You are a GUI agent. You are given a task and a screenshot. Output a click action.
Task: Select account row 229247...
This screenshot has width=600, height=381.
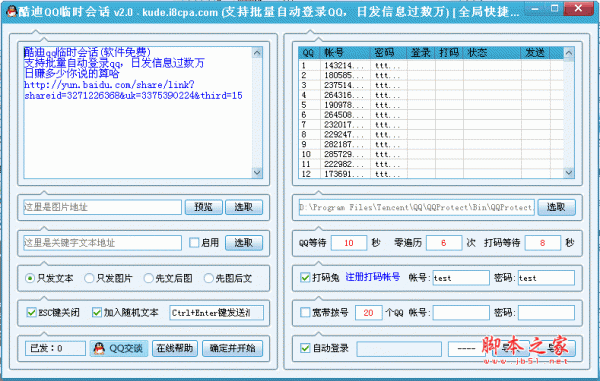[x=431, y=135]
